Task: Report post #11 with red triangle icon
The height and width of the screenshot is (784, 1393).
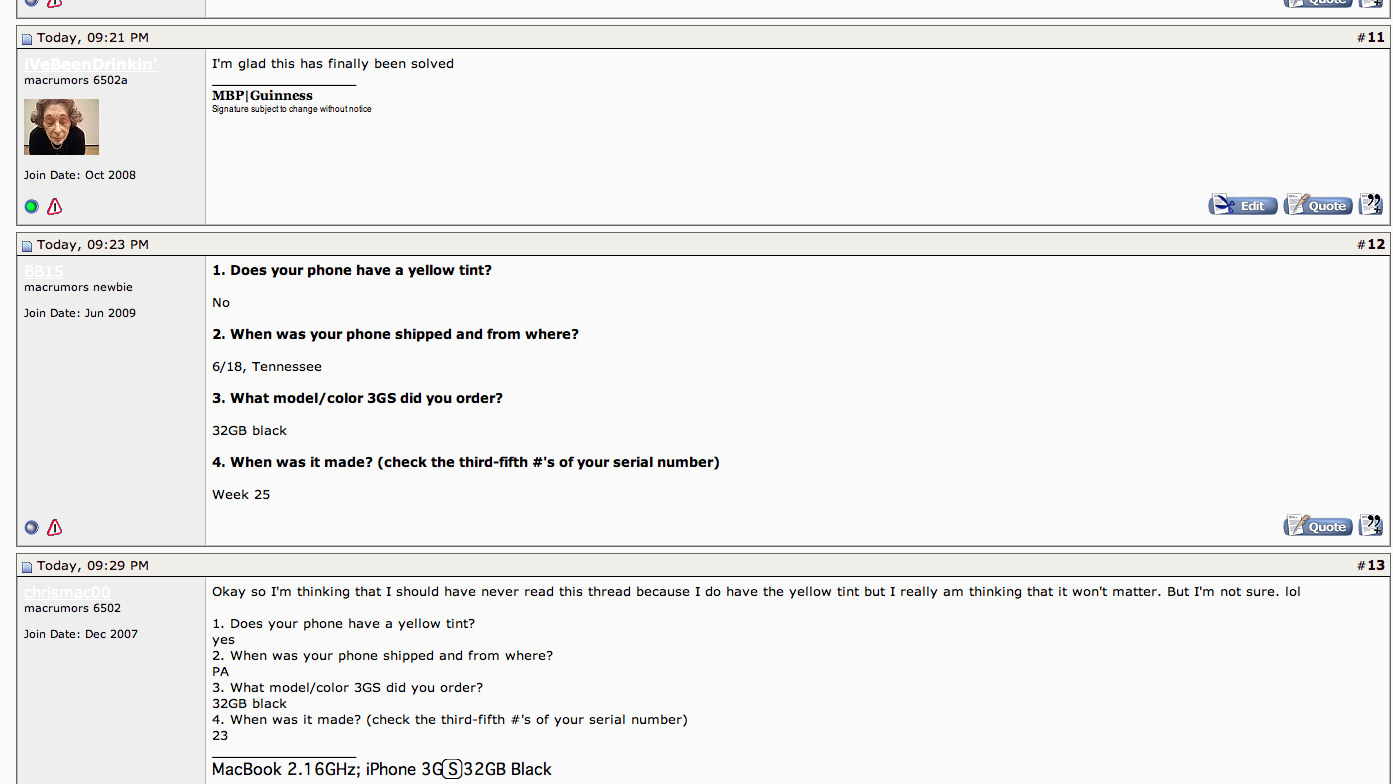Action: (x=55, y=206)
